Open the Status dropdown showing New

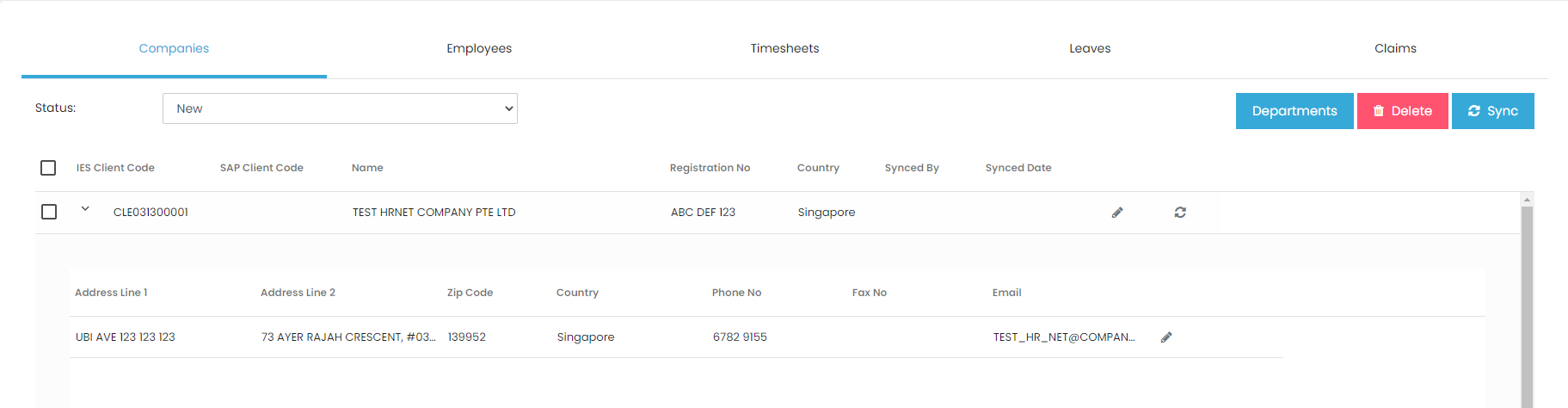coord(340,108)
